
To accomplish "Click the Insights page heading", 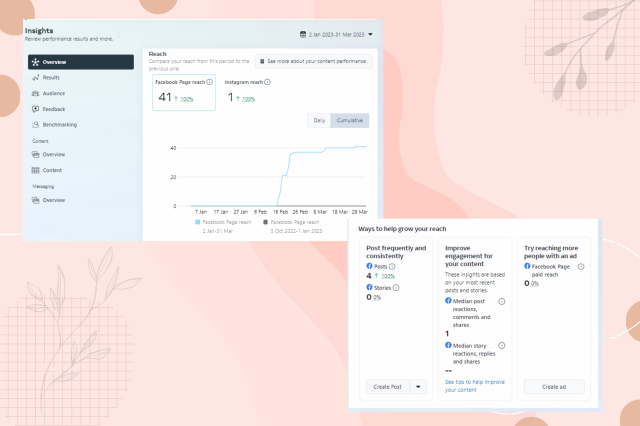I will coord(39,31).
